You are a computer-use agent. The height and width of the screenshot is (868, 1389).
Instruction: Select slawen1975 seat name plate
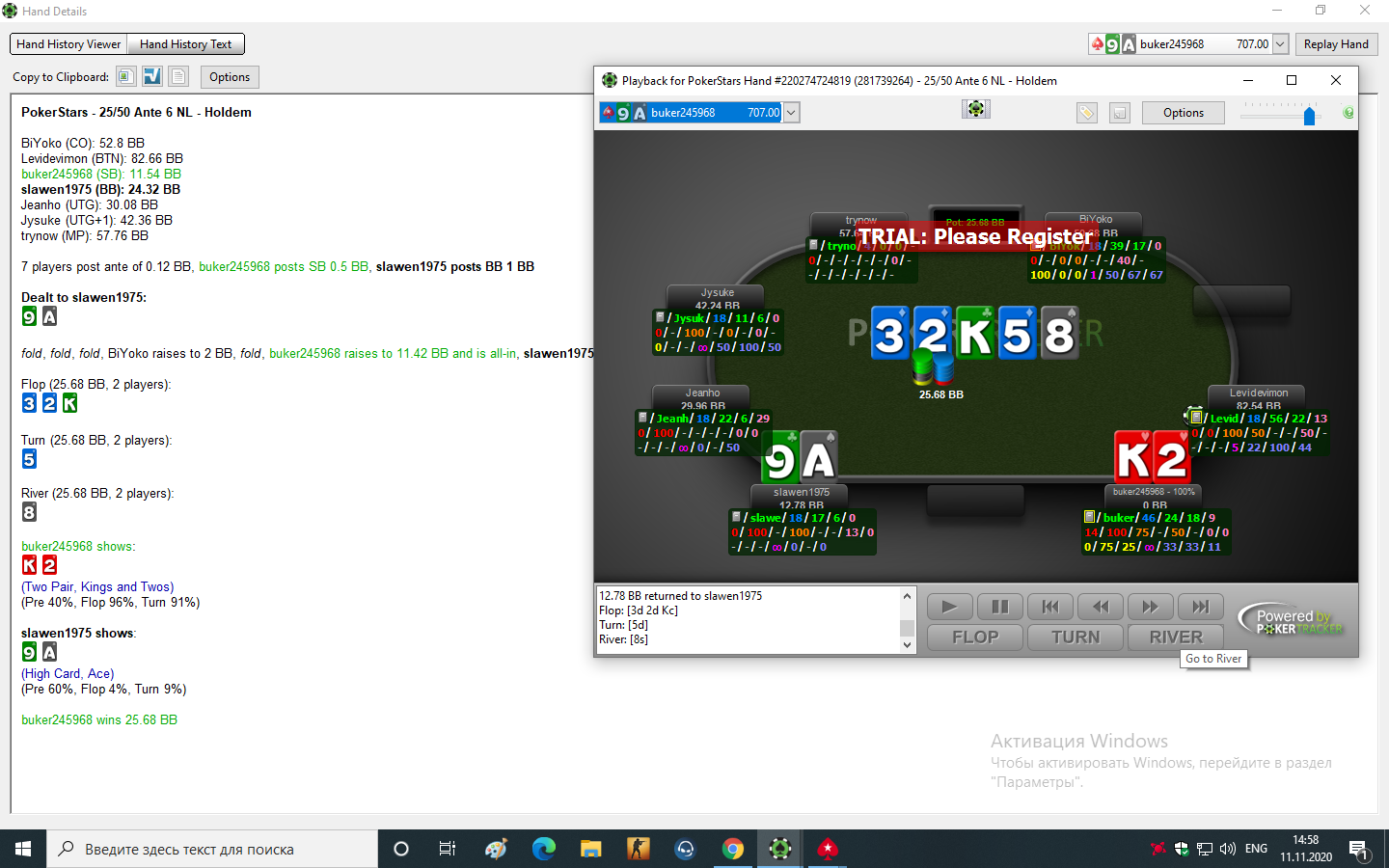coord(801,497)
